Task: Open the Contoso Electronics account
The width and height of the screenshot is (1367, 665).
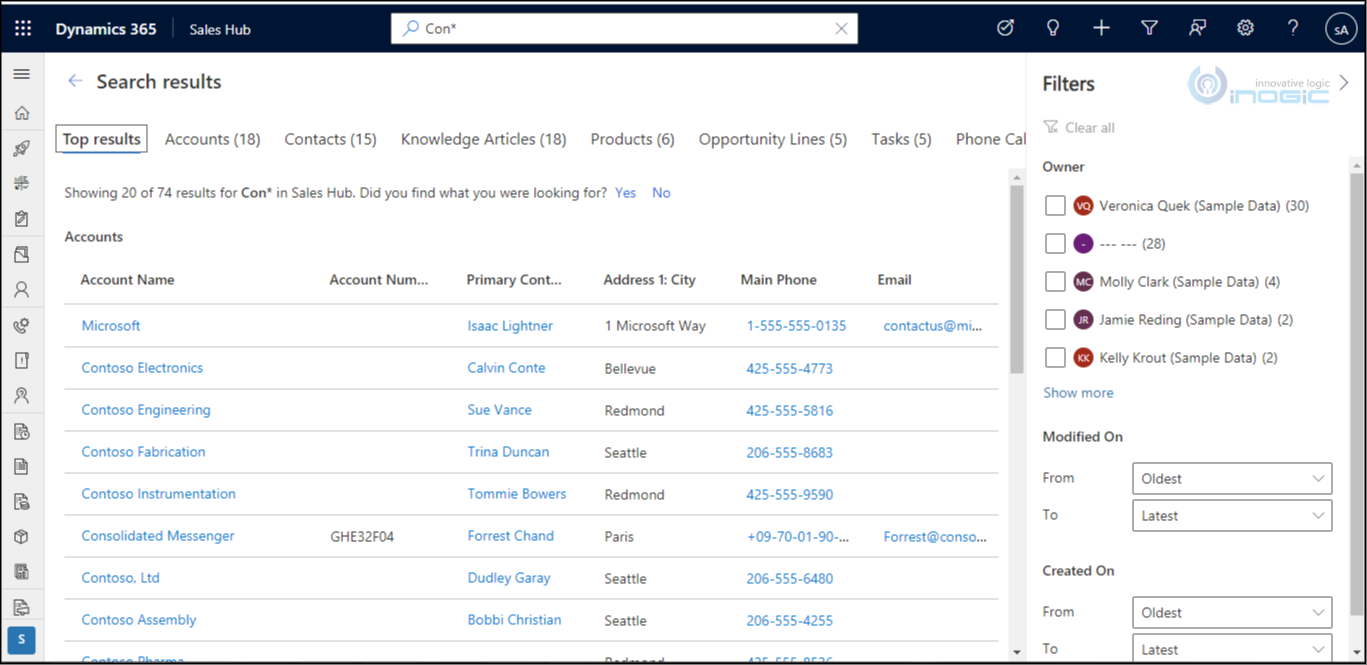Action: pyautogui.click(x=142, y=368)
